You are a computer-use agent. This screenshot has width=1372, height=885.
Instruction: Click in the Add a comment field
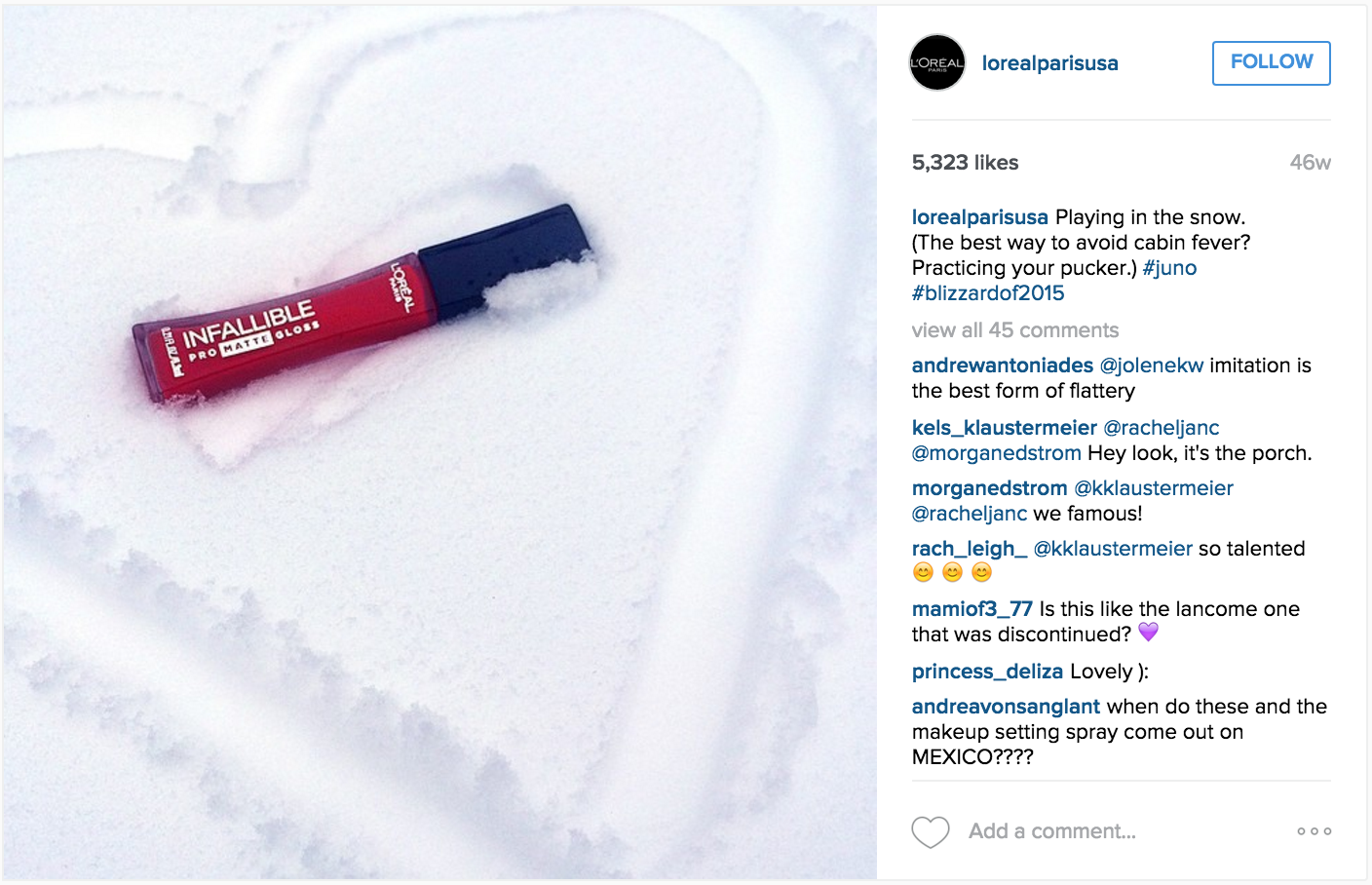tap(1121, 831)
